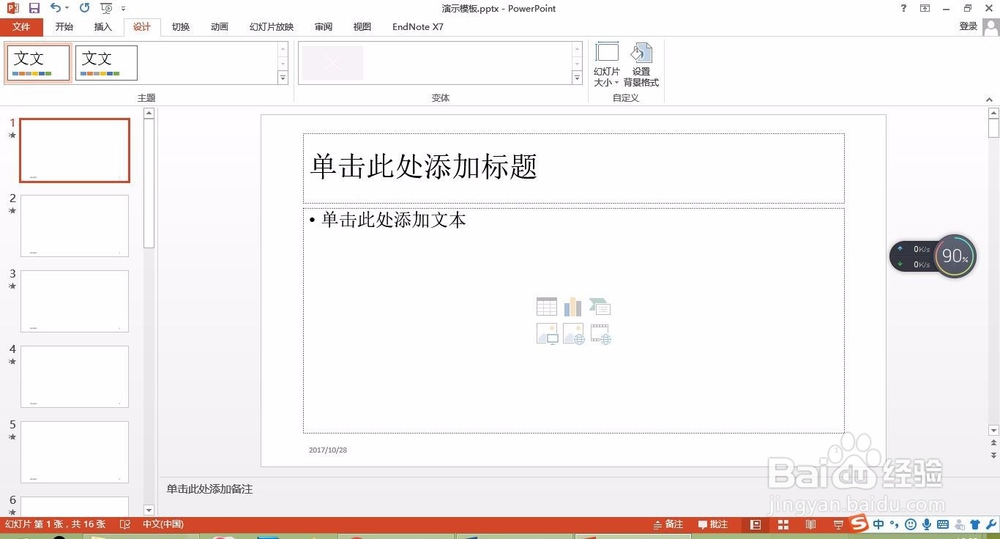Screen dimensions: 1000x539
Task: Open 幻灯片大小 dropdown
Action: click(607, 64)
